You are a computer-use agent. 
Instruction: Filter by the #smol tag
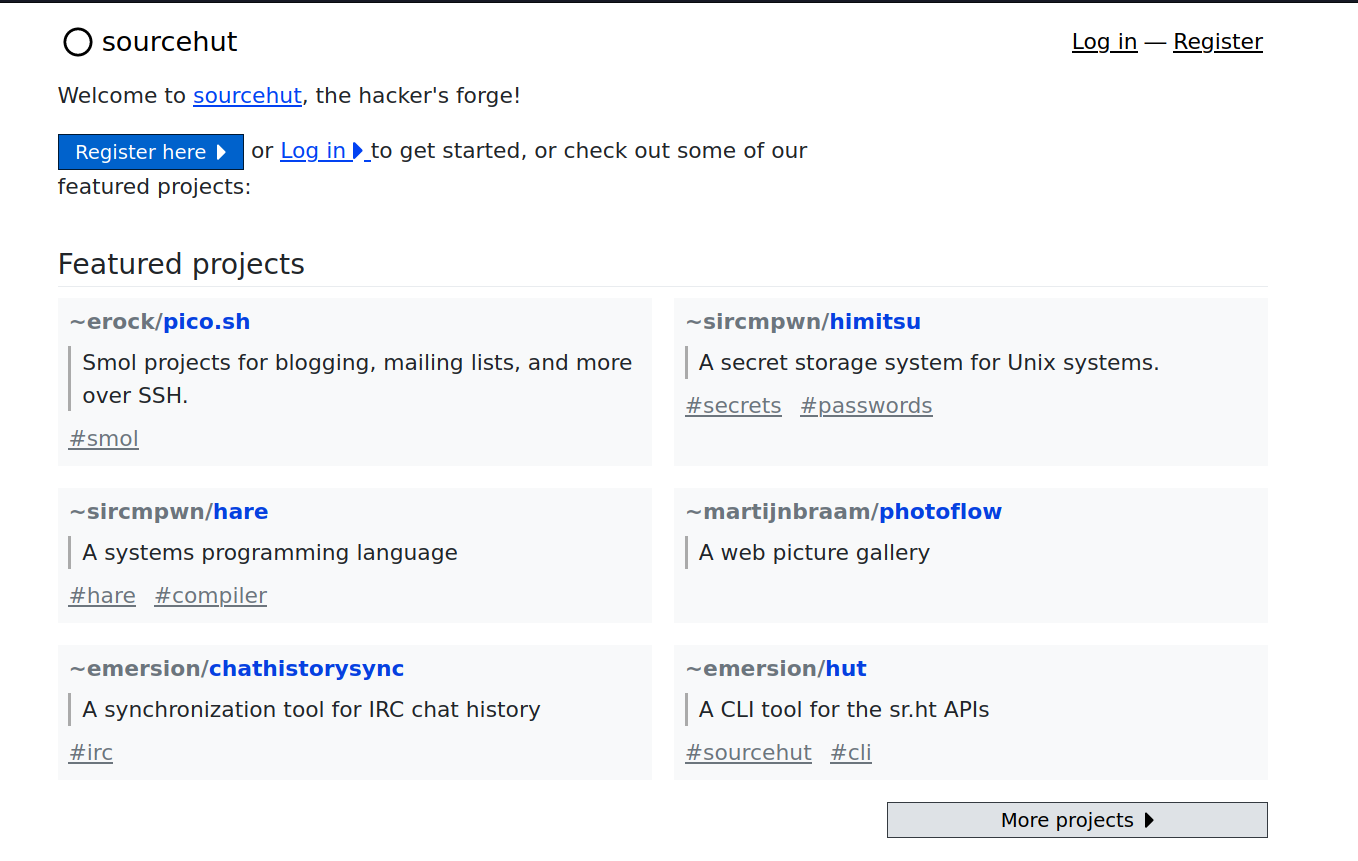104,439
